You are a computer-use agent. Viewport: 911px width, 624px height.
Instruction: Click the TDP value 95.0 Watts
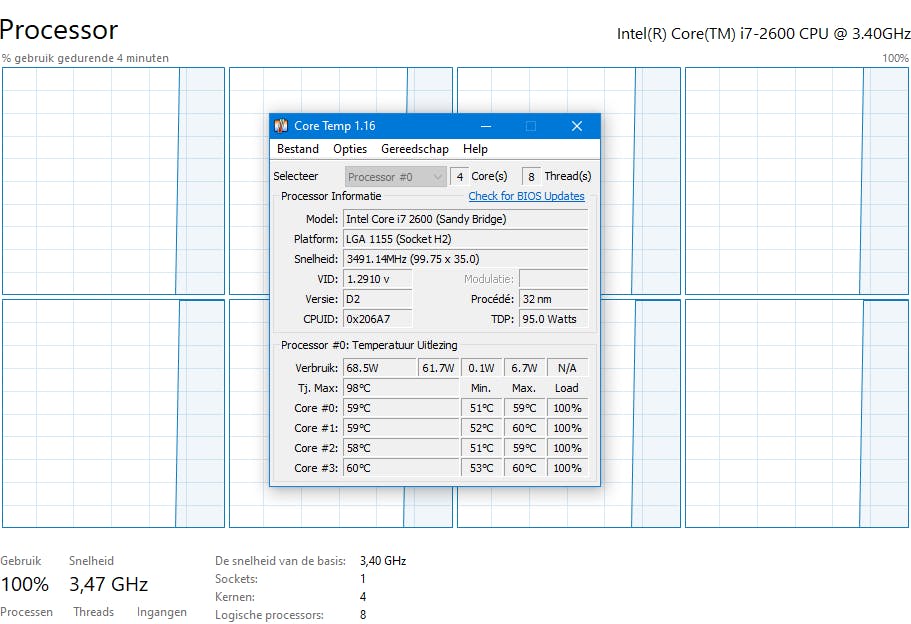[x=554, y=319]
